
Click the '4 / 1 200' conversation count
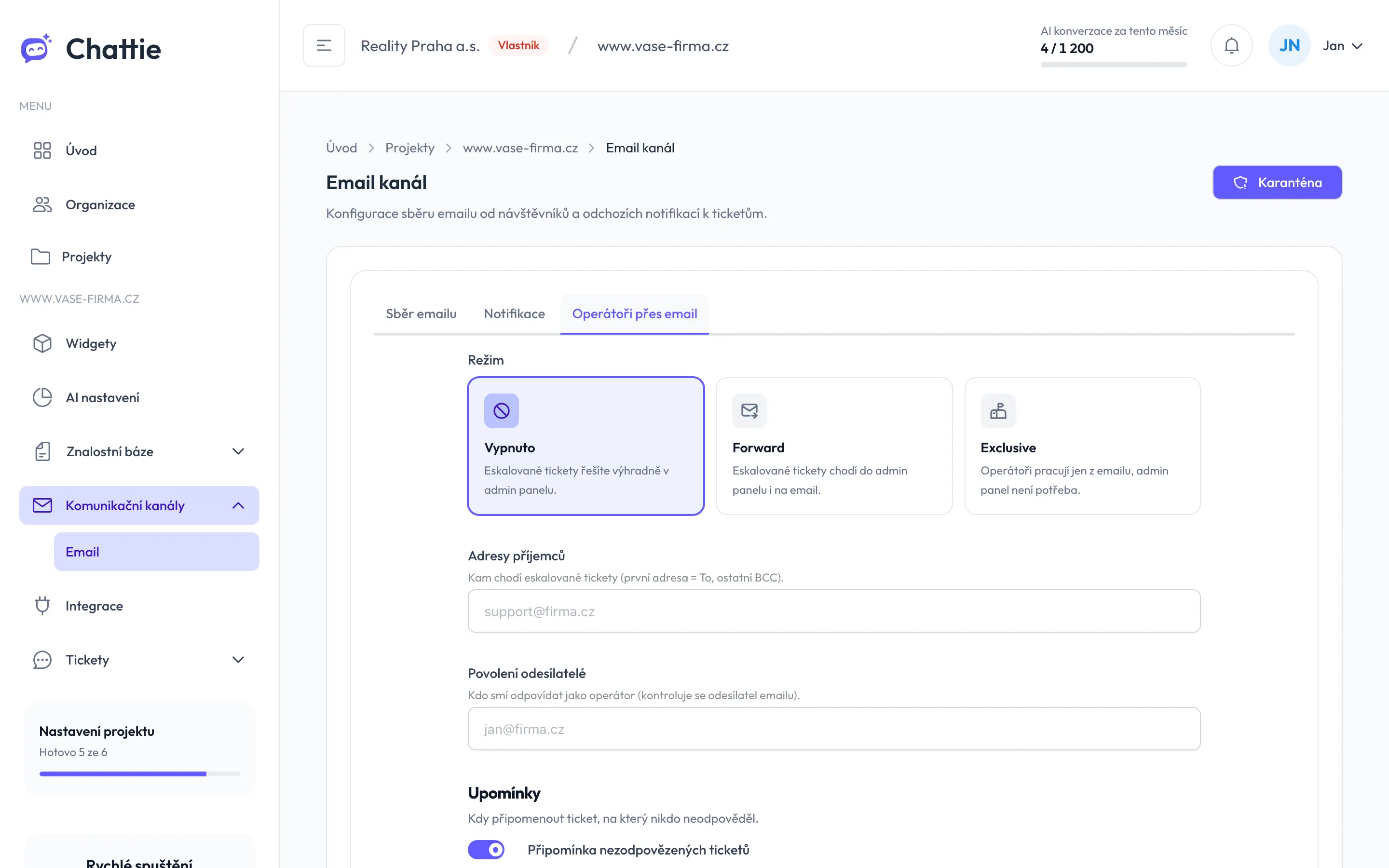coord(1067,48)
